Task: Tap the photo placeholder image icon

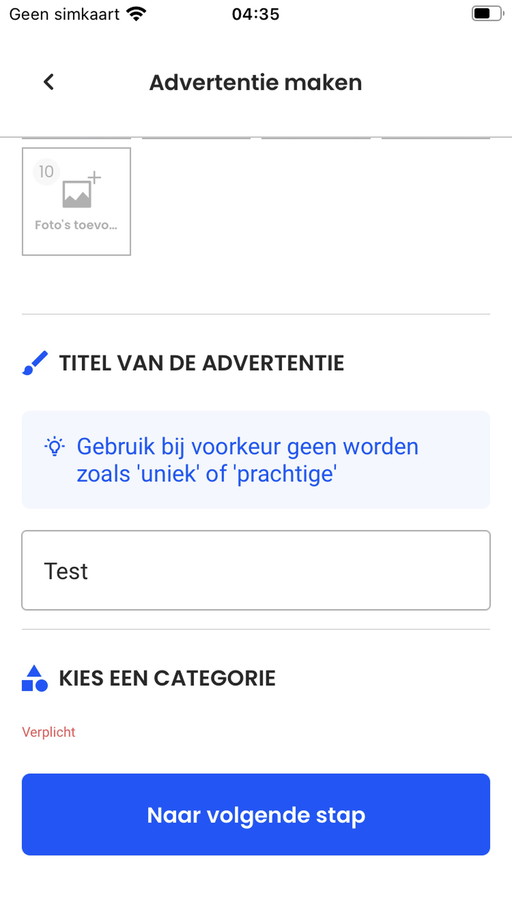Action: [x=77, y=194]
